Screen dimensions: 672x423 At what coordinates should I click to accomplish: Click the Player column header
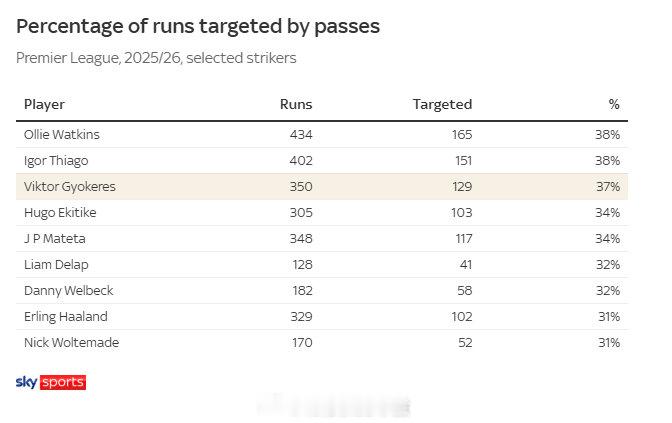point(44,104)
